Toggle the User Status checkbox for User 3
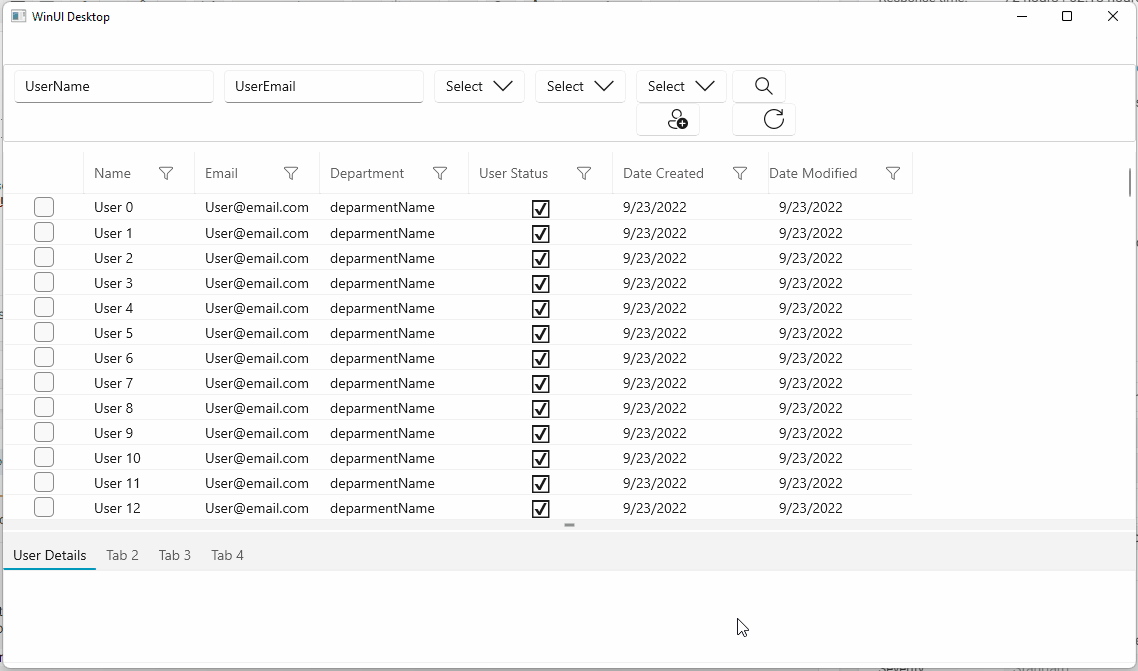 (541, 284)
